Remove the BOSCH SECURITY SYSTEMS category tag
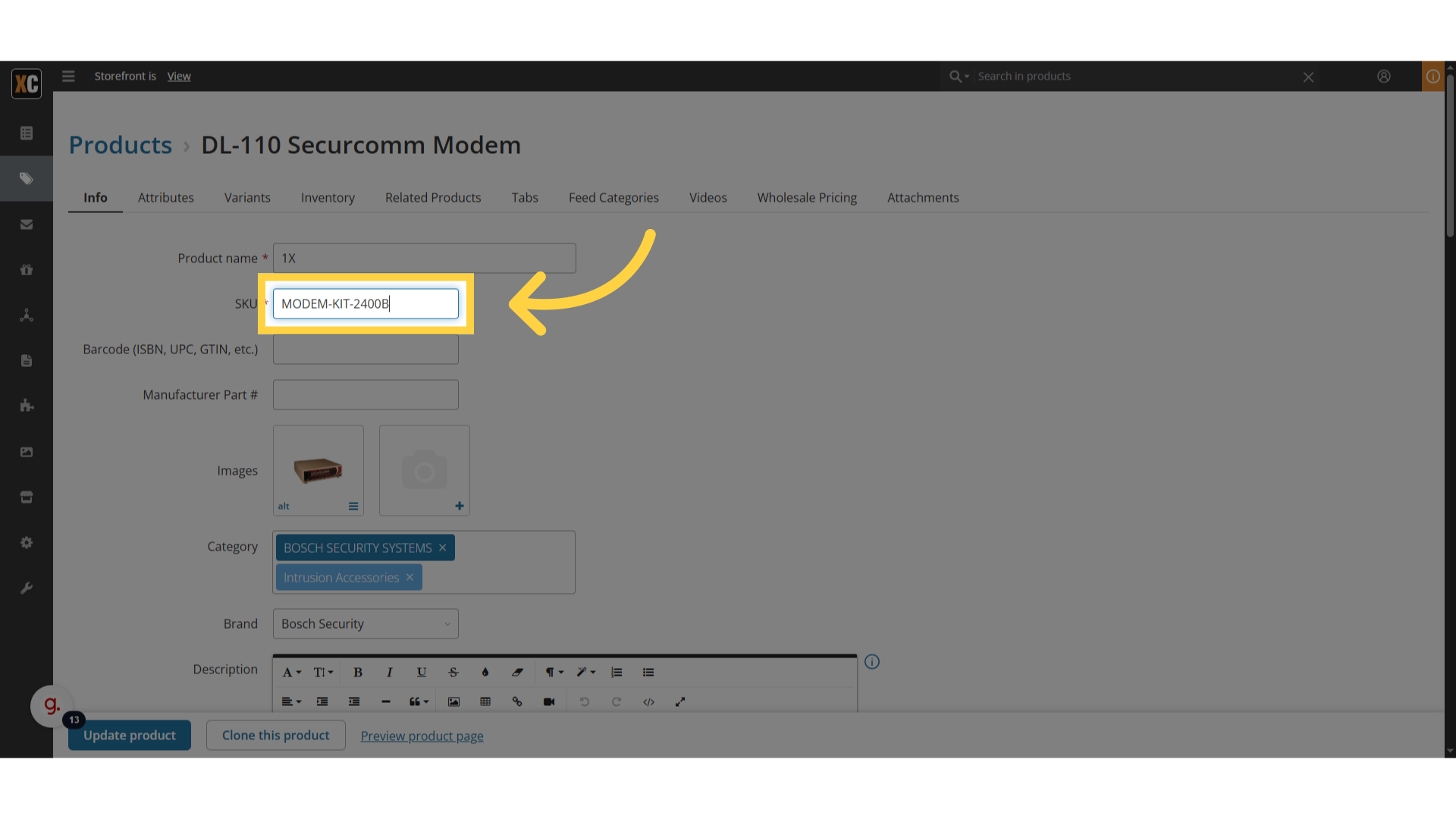This screenshot has height=819, width=1456. pos(443,548)
